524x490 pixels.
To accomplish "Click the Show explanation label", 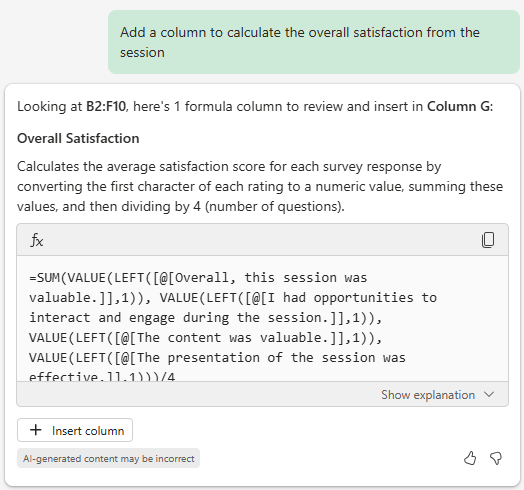I will [x=428, y=395].
